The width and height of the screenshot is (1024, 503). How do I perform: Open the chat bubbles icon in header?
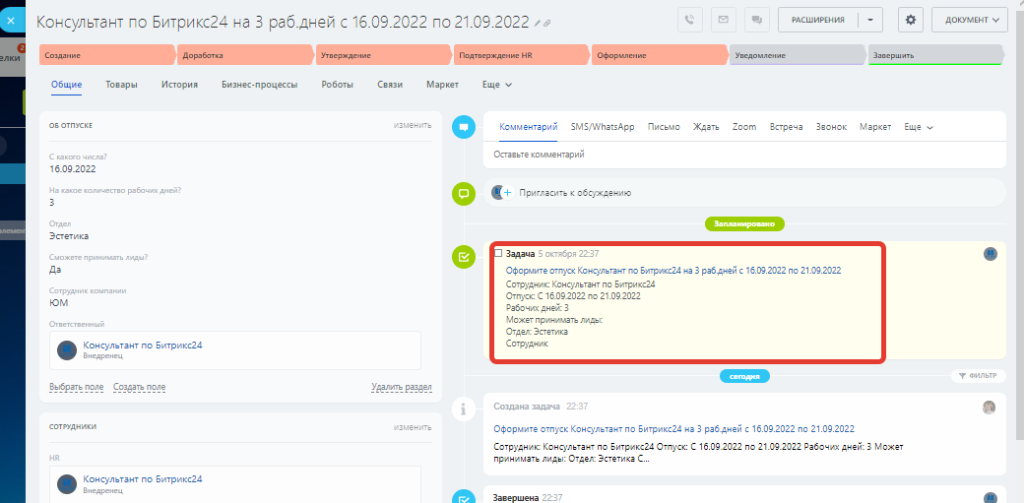coord(757,20)
